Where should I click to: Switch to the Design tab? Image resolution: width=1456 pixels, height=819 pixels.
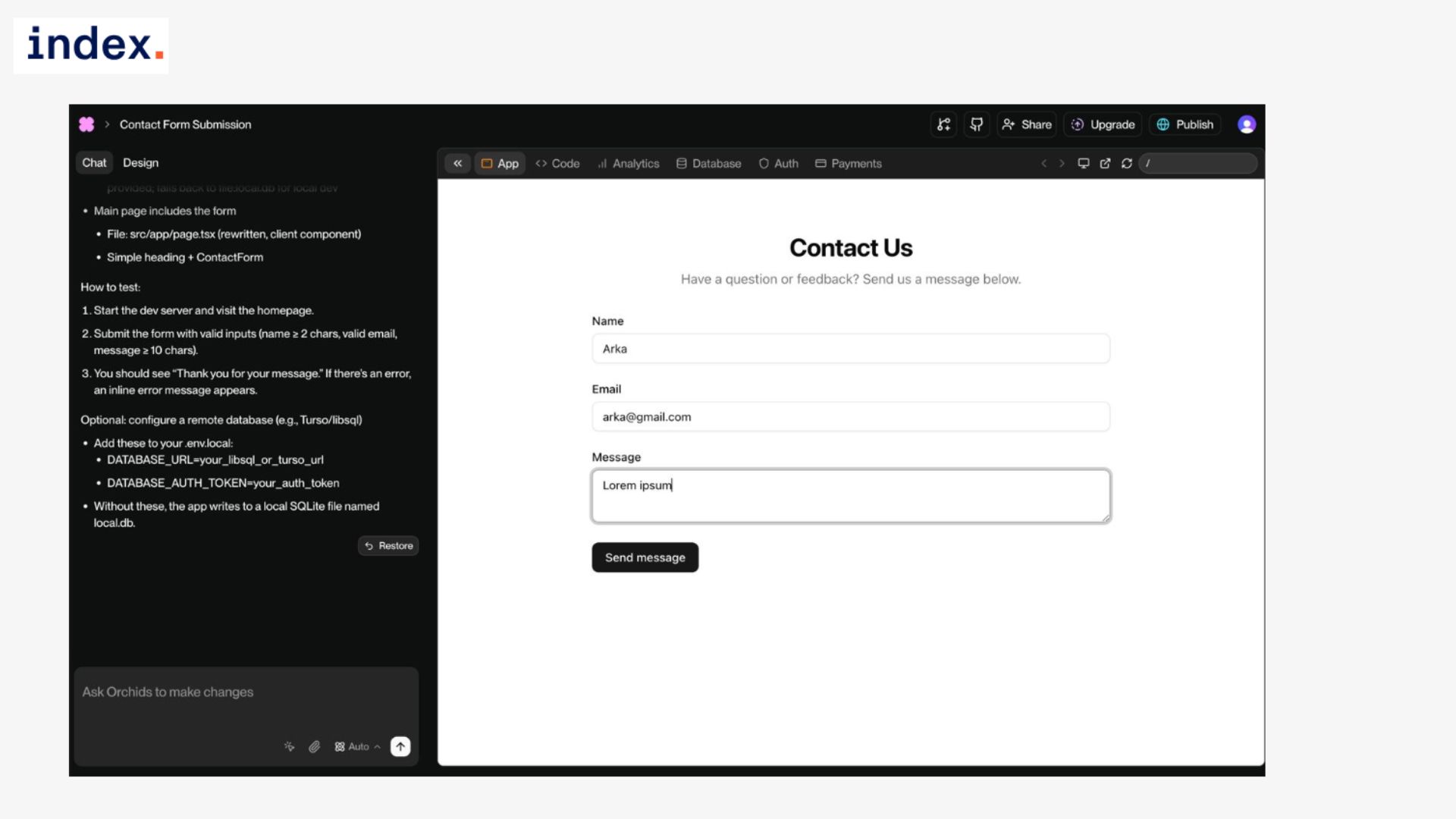point(140,162)
